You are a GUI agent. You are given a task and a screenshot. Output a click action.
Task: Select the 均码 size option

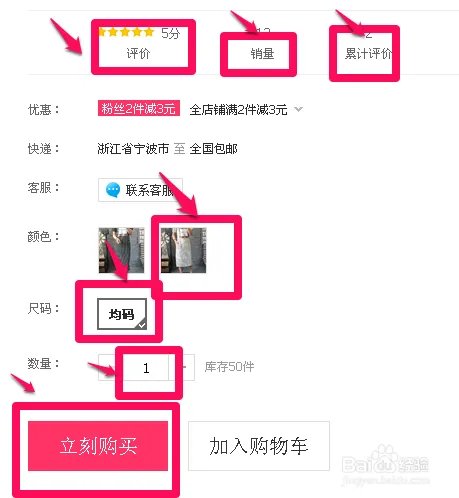[122, 314]
